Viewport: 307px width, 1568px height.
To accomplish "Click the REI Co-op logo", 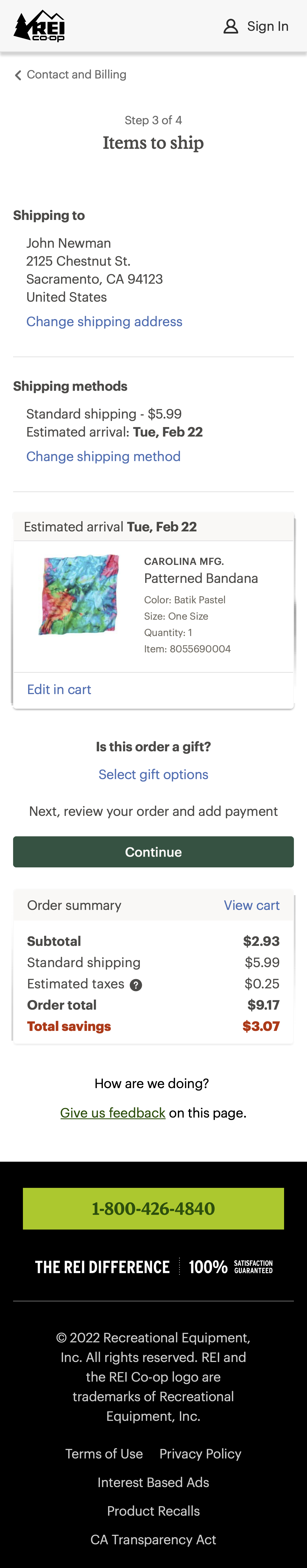I will pyautogui.click(x=39, y=26).
